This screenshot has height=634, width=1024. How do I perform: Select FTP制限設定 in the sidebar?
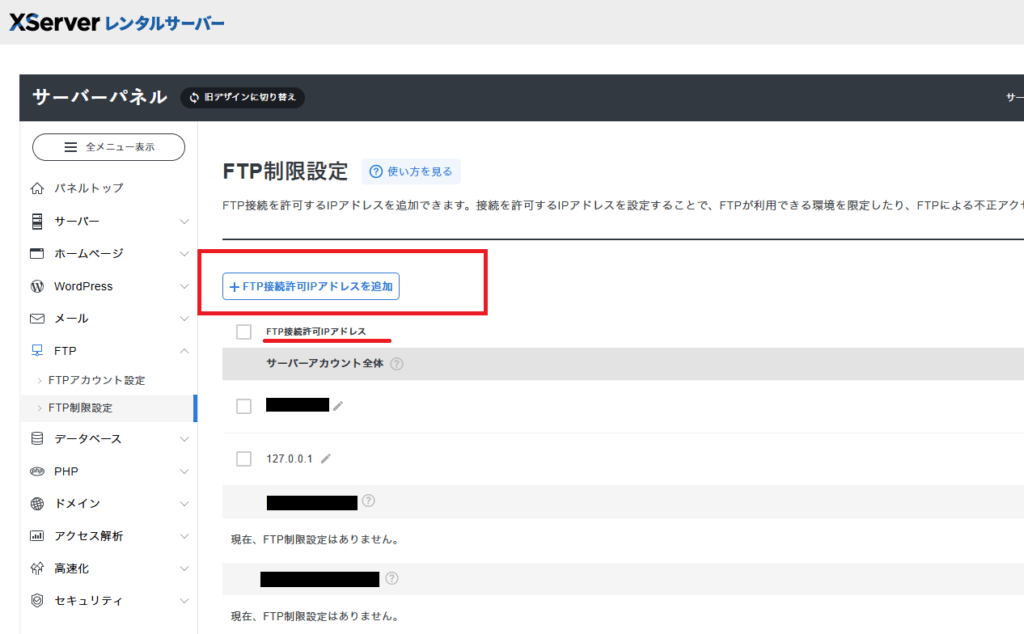[80, 408]
